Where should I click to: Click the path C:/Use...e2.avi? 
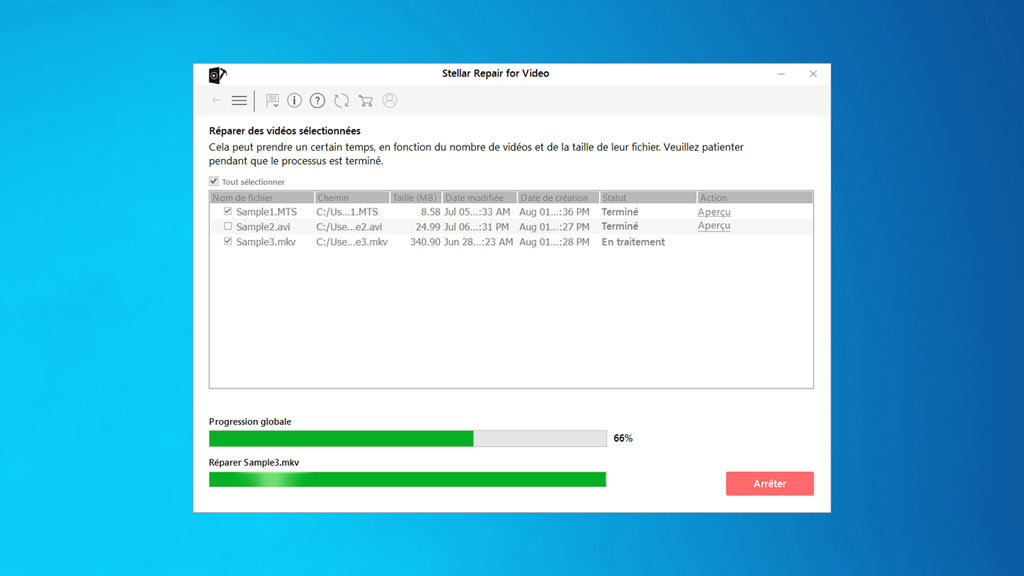(349, 227)
